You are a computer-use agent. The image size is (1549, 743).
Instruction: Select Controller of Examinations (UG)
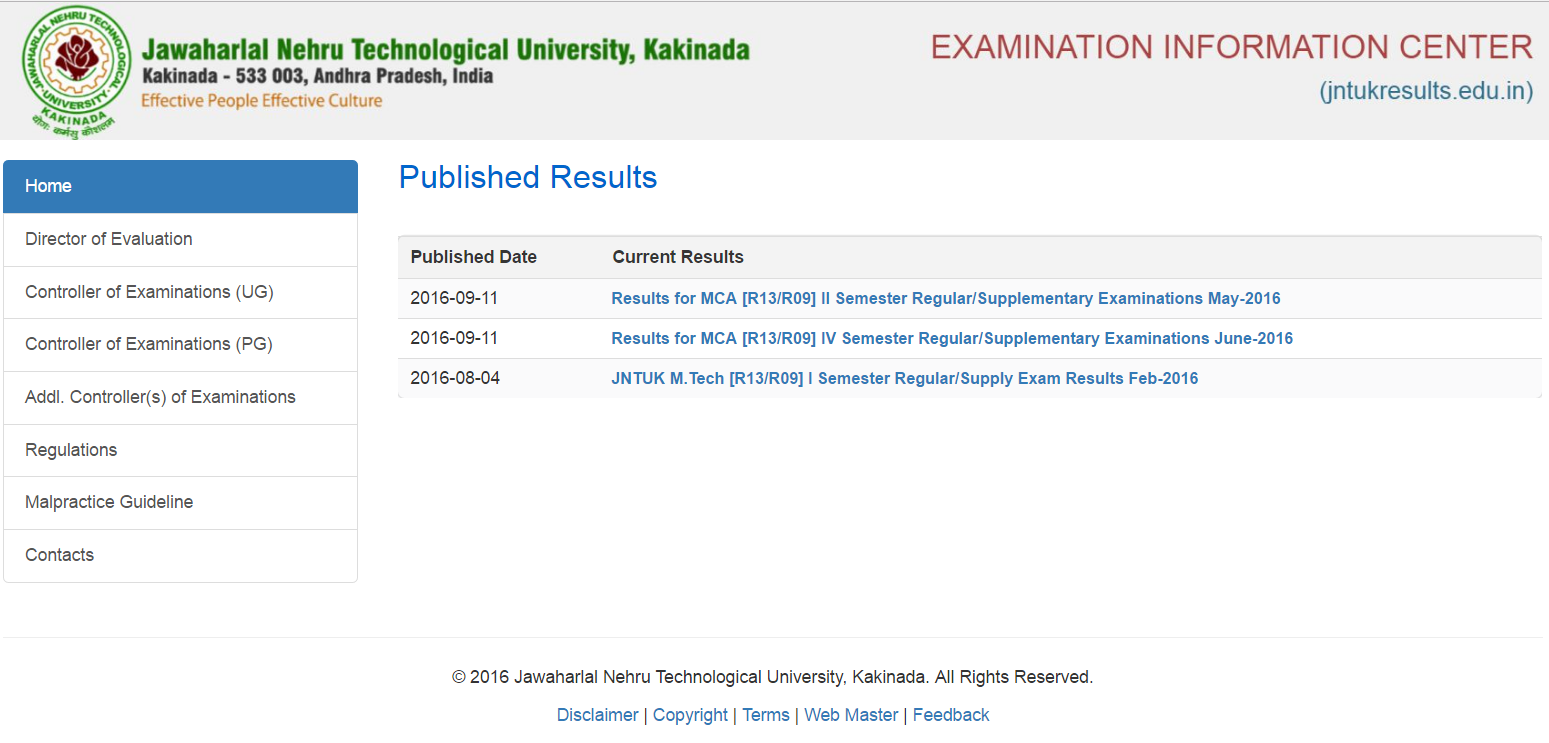tap(180, 292)
